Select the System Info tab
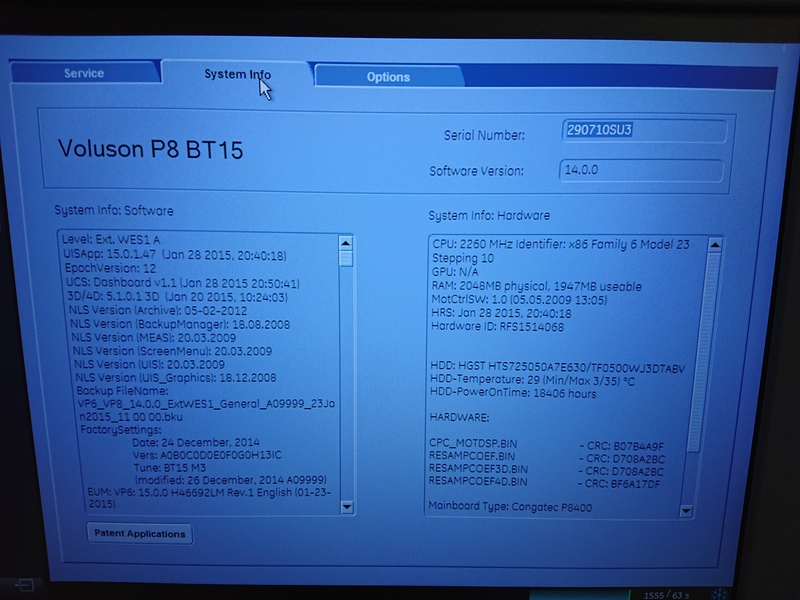Viewport: 800px width, 600px height. (x=237, y=74)
